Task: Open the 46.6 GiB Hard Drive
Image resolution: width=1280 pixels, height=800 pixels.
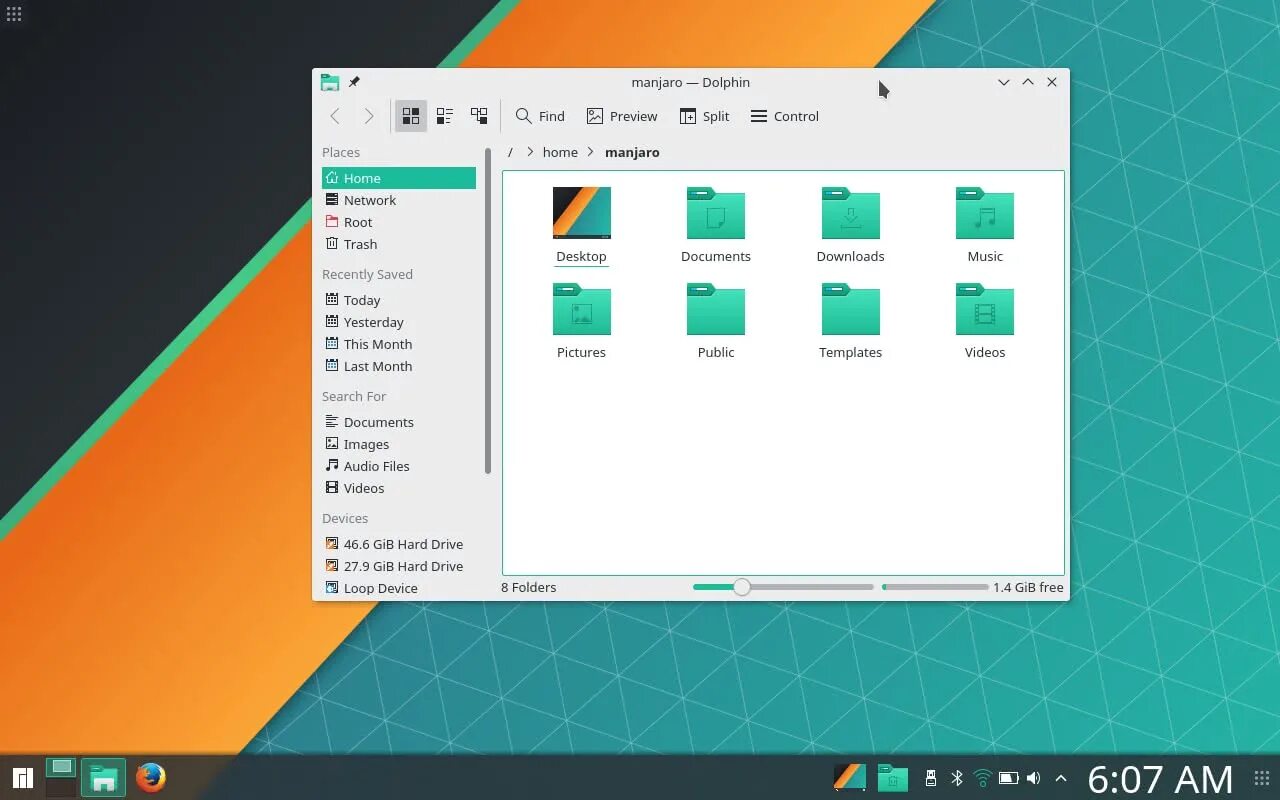Action: pos(399,544)
